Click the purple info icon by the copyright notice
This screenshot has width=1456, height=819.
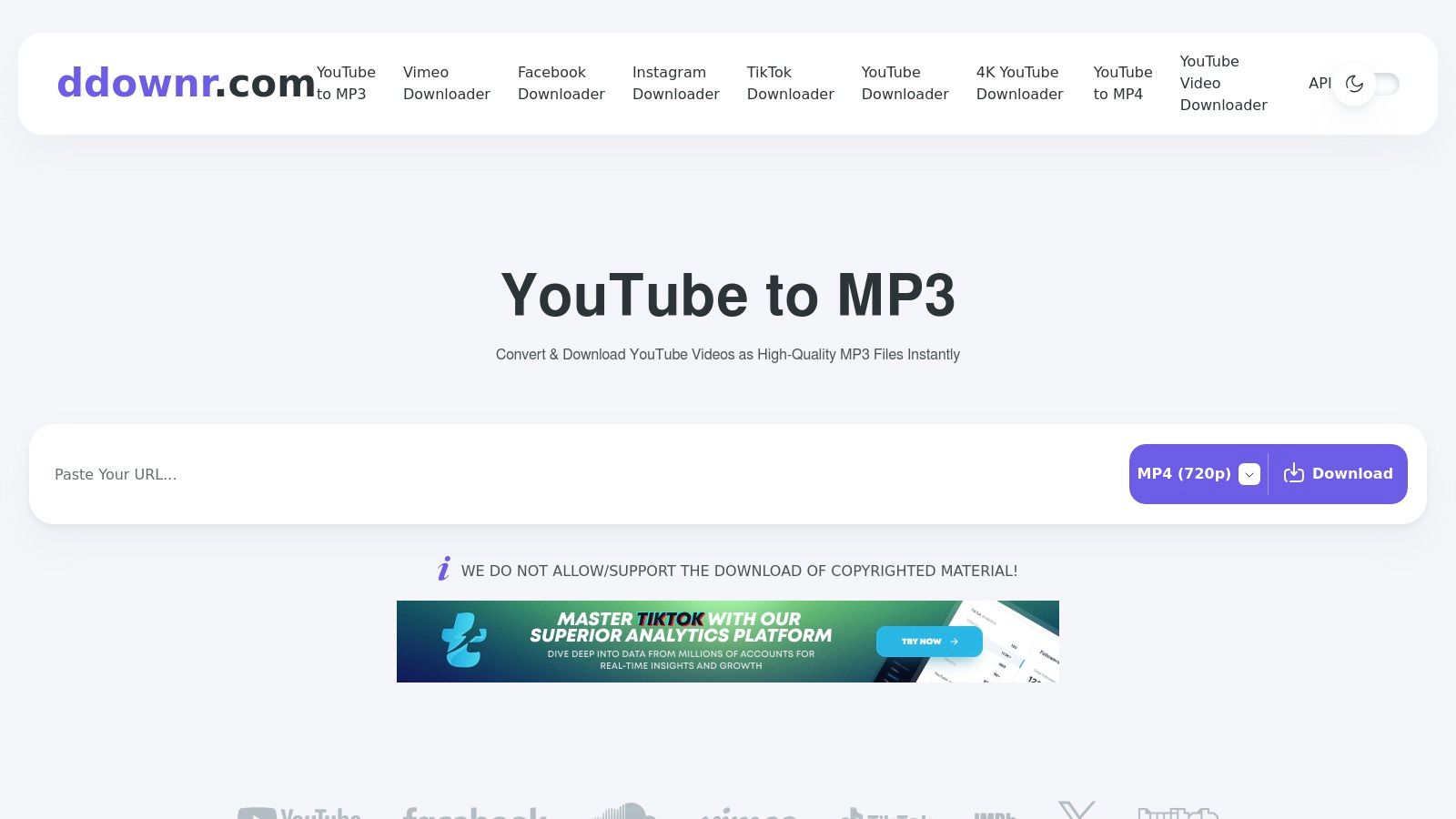[443, 569]
